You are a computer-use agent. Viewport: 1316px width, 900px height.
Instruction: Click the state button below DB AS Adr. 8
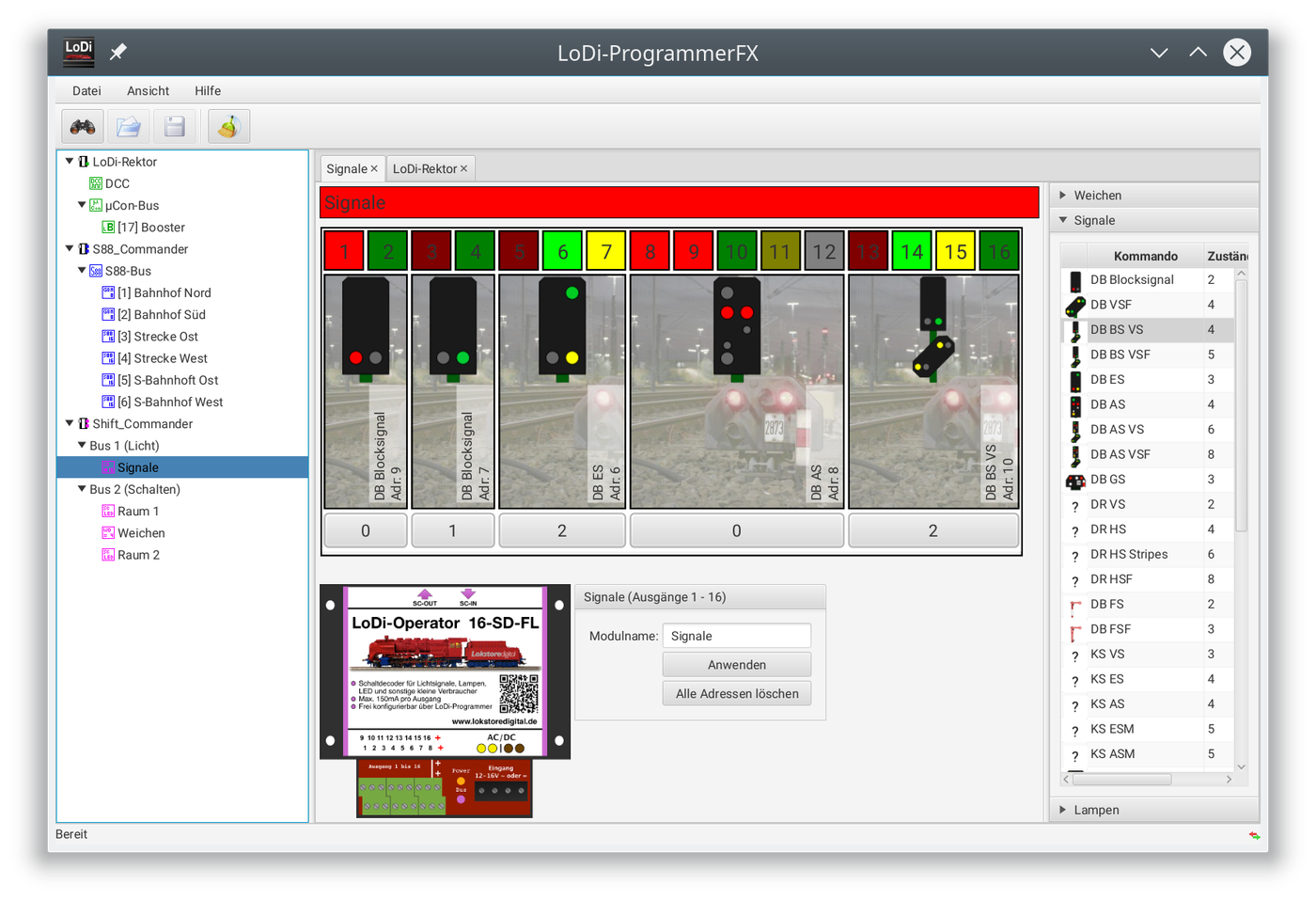pyautogui.click(x=737, y=530)
